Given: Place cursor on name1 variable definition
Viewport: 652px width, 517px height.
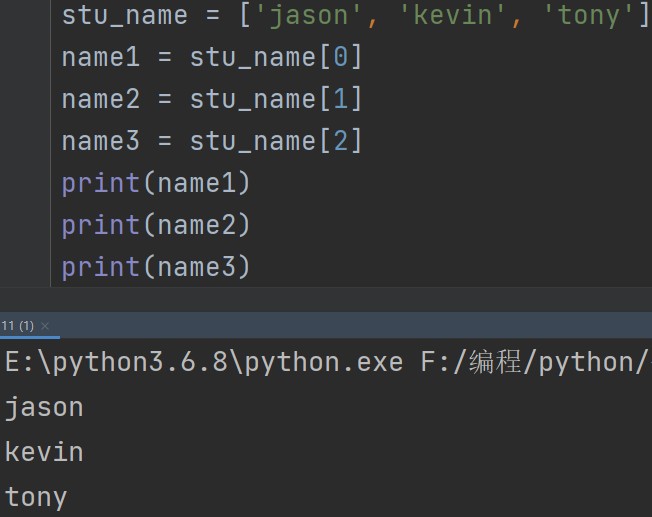Looking at the screenshot, I should 100,58.
